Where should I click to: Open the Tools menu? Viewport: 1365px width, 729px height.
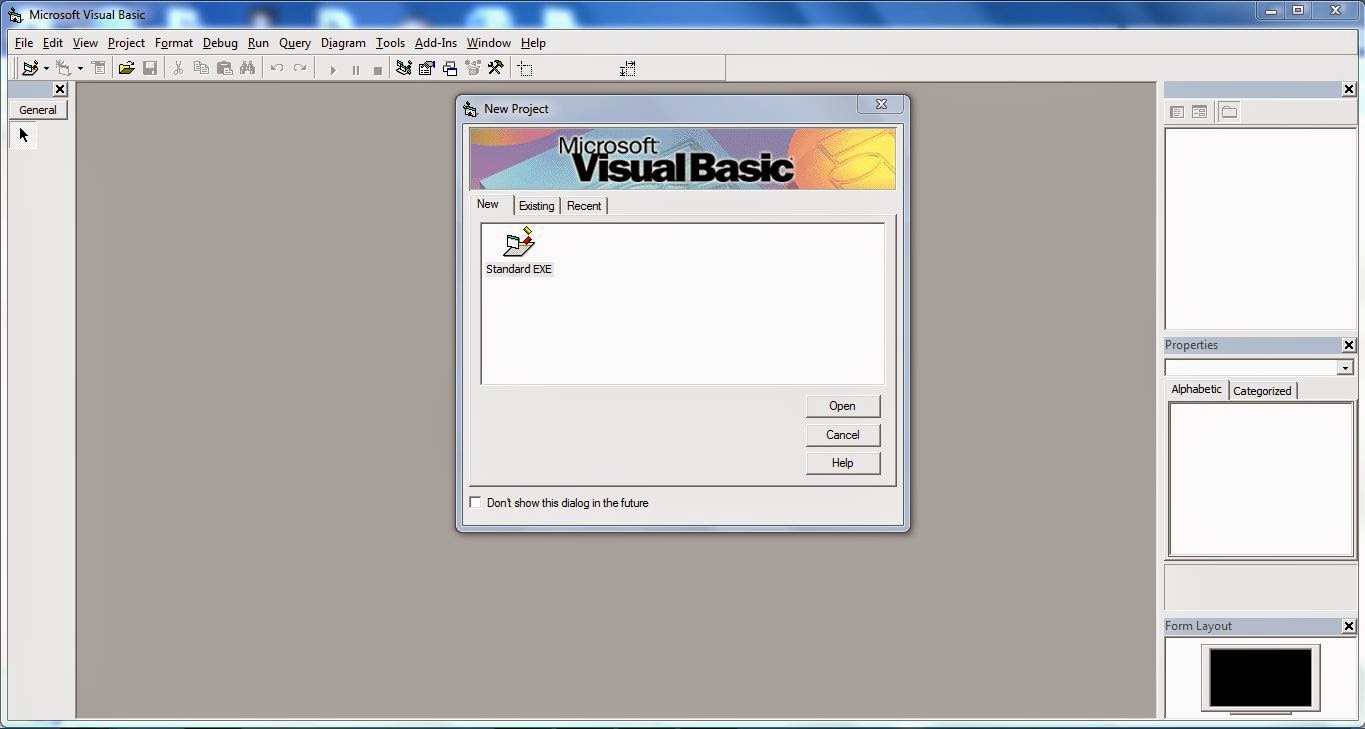tap(390, 43)
